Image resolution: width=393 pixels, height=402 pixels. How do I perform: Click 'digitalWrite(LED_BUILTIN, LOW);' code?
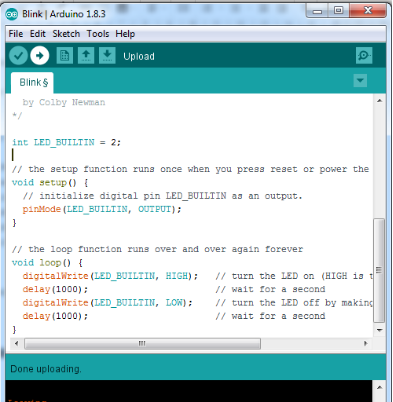107,303
